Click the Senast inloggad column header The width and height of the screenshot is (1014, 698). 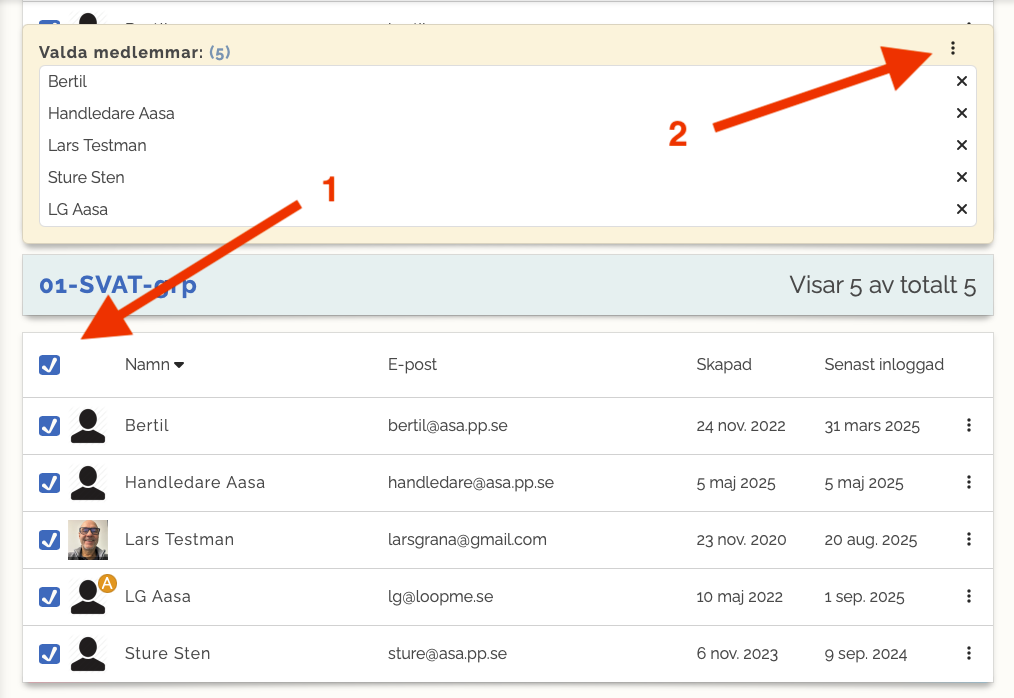883,365
